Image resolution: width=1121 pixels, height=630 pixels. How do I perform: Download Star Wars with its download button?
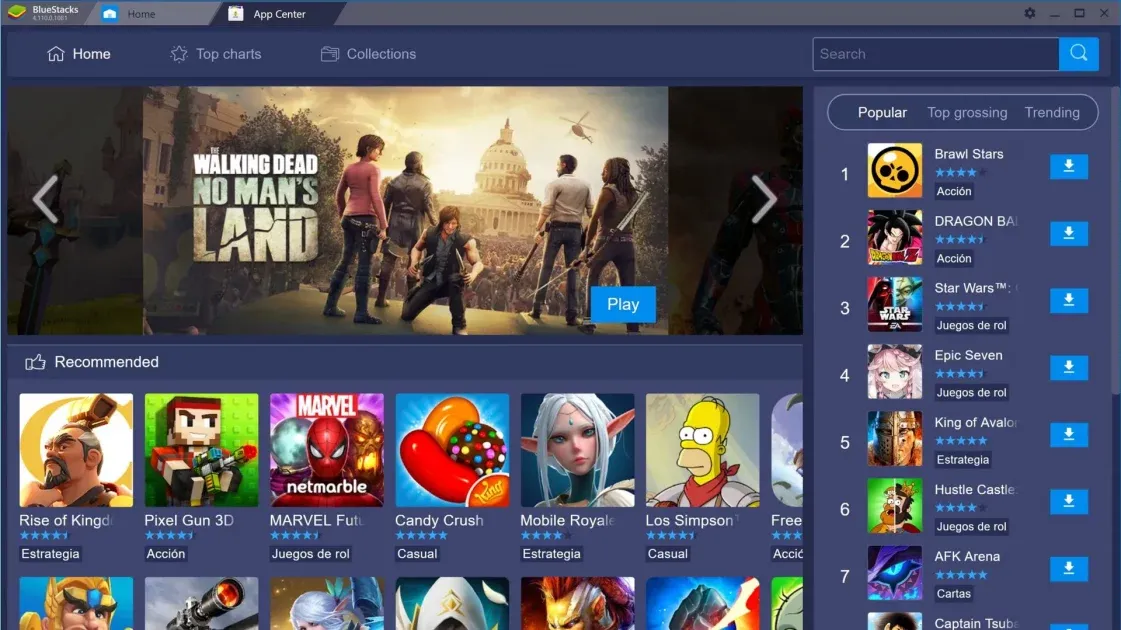click(x=1068, y=300)
